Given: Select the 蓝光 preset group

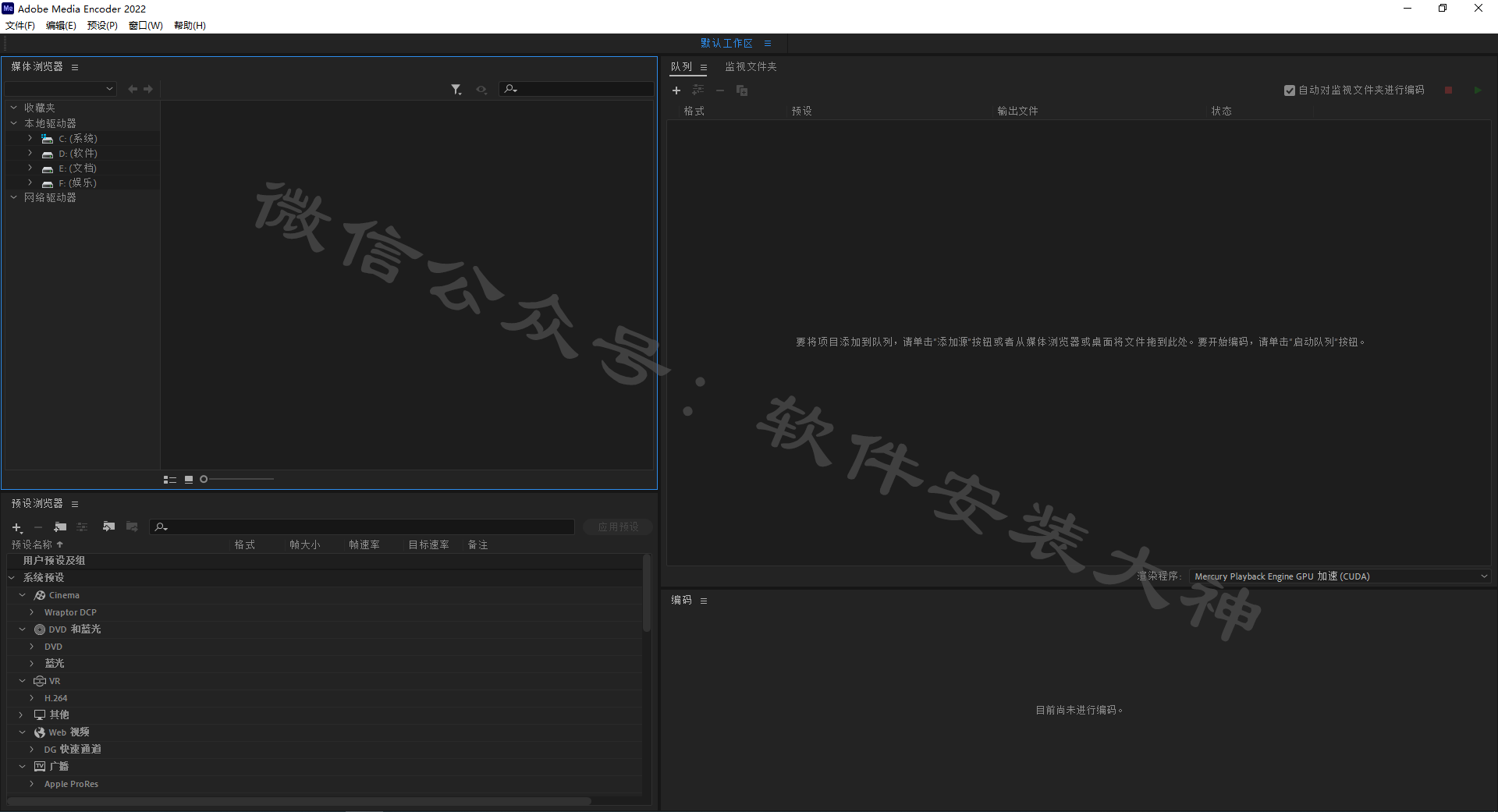Looking at the screenshot, I should pyautogui.click(x=55, y=664).
